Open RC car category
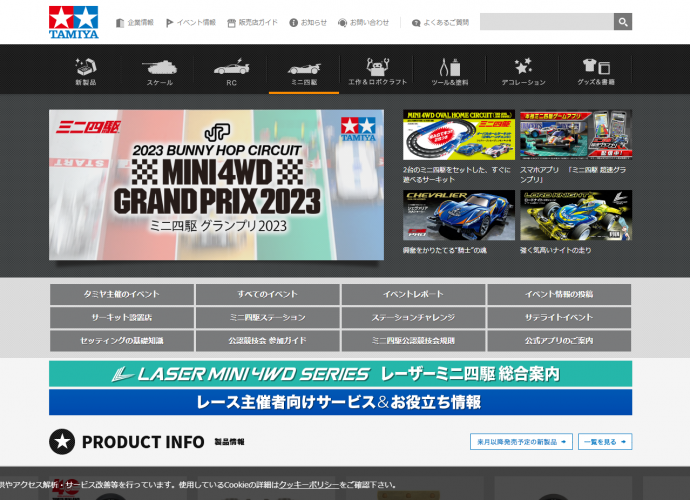 (x=231, y=71)
